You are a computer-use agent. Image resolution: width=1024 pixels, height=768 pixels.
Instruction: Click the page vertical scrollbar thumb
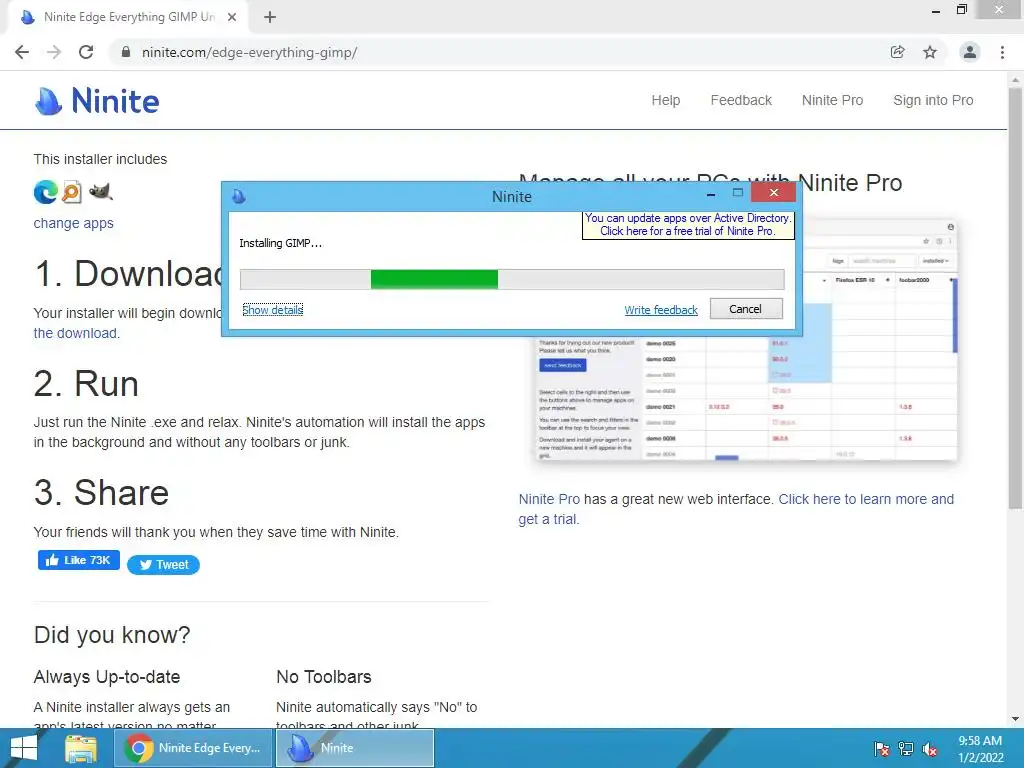coord(1015,297)
